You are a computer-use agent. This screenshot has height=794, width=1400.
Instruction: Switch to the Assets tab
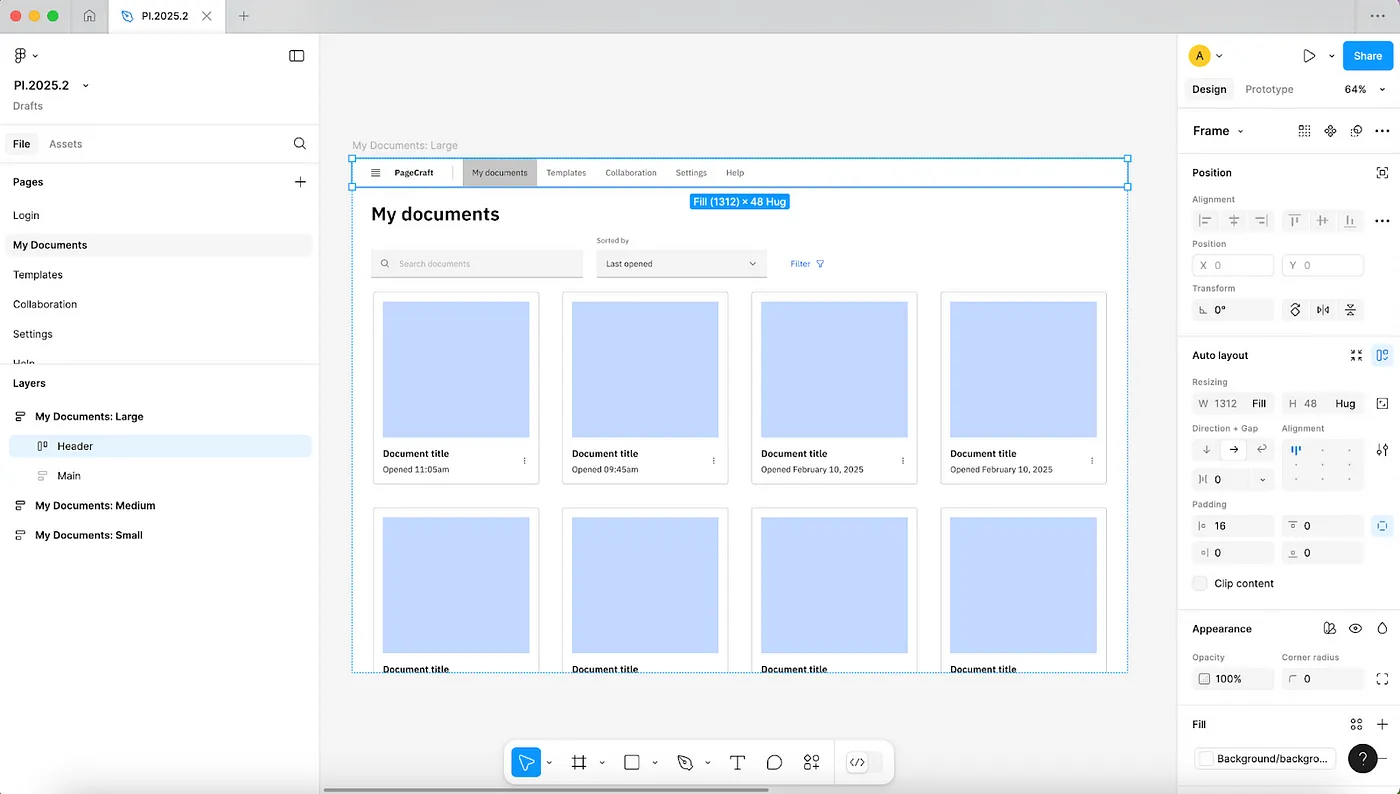point(65,144)
